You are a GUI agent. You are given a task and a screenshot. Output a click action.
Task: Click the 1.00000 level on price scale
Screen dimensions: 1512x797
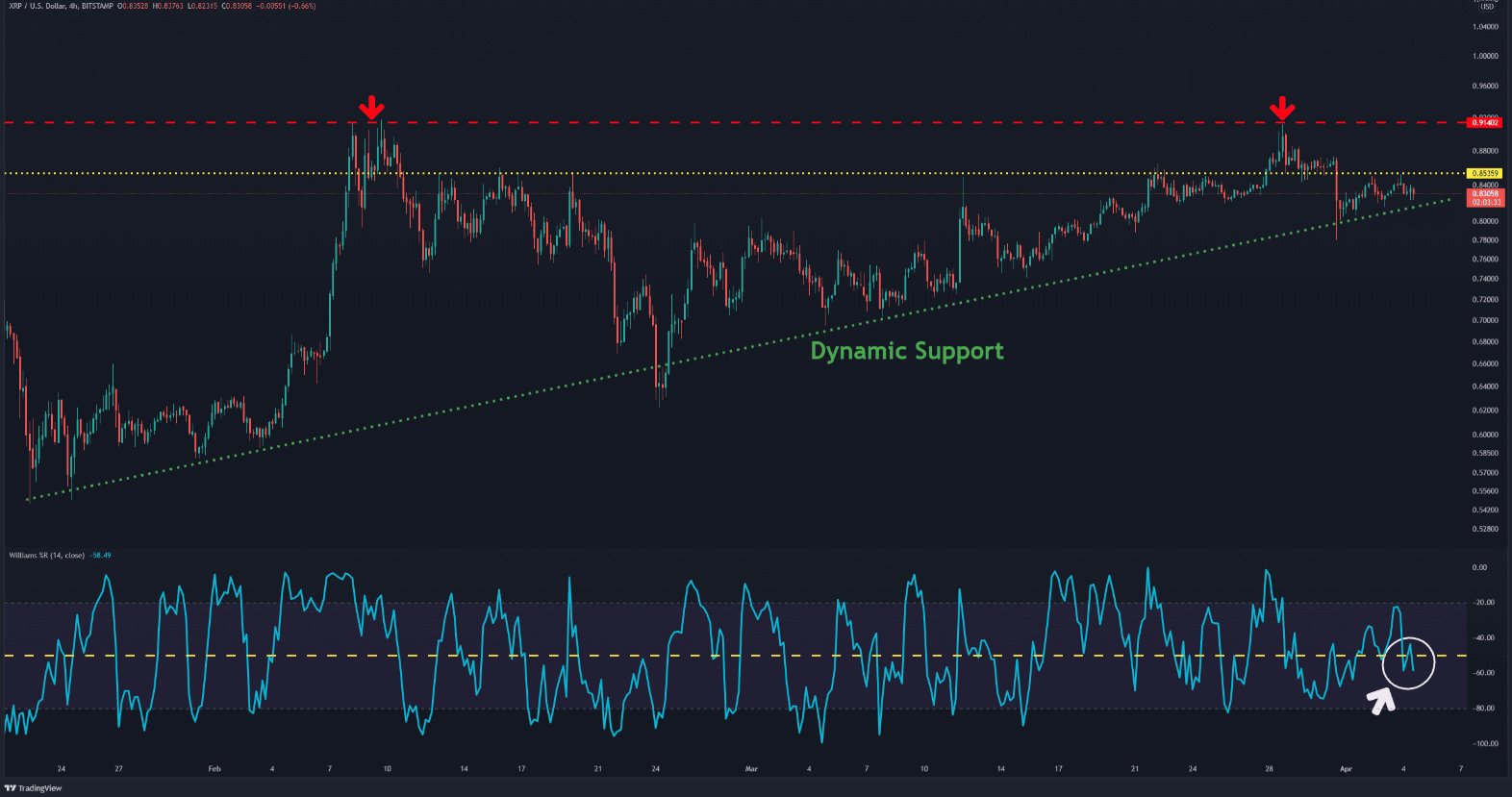[x=1485, y=56]
